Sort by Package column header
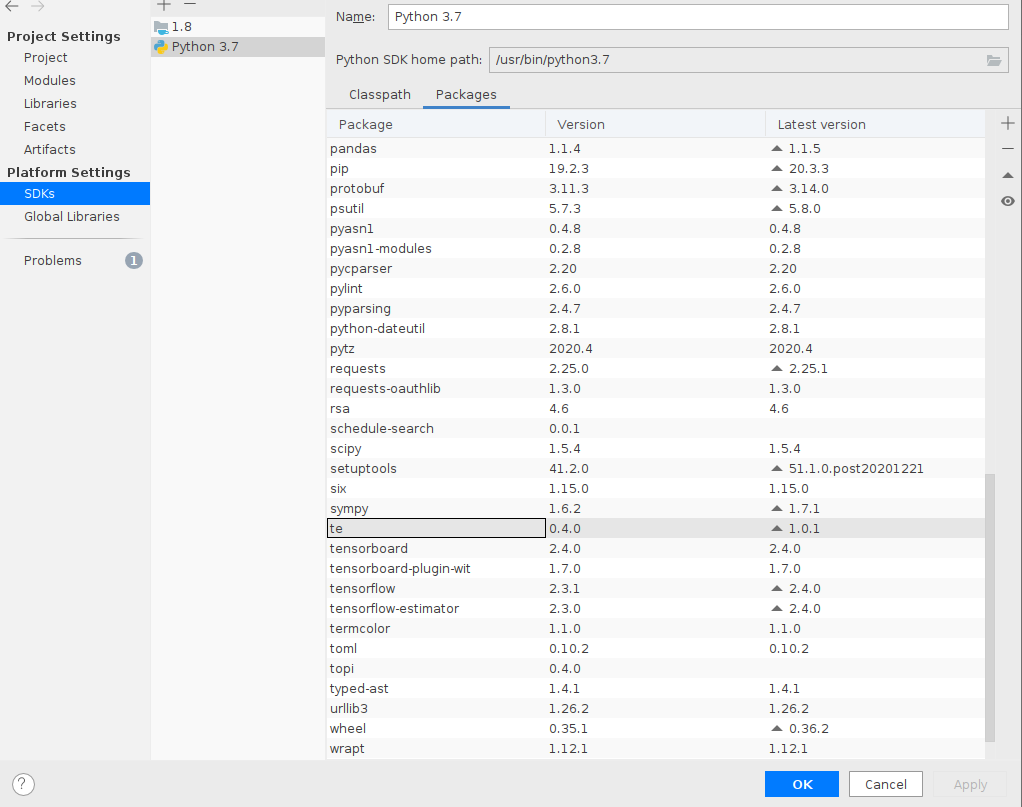The height and width of the screenshot is (807, 1022). pos(436,124)
